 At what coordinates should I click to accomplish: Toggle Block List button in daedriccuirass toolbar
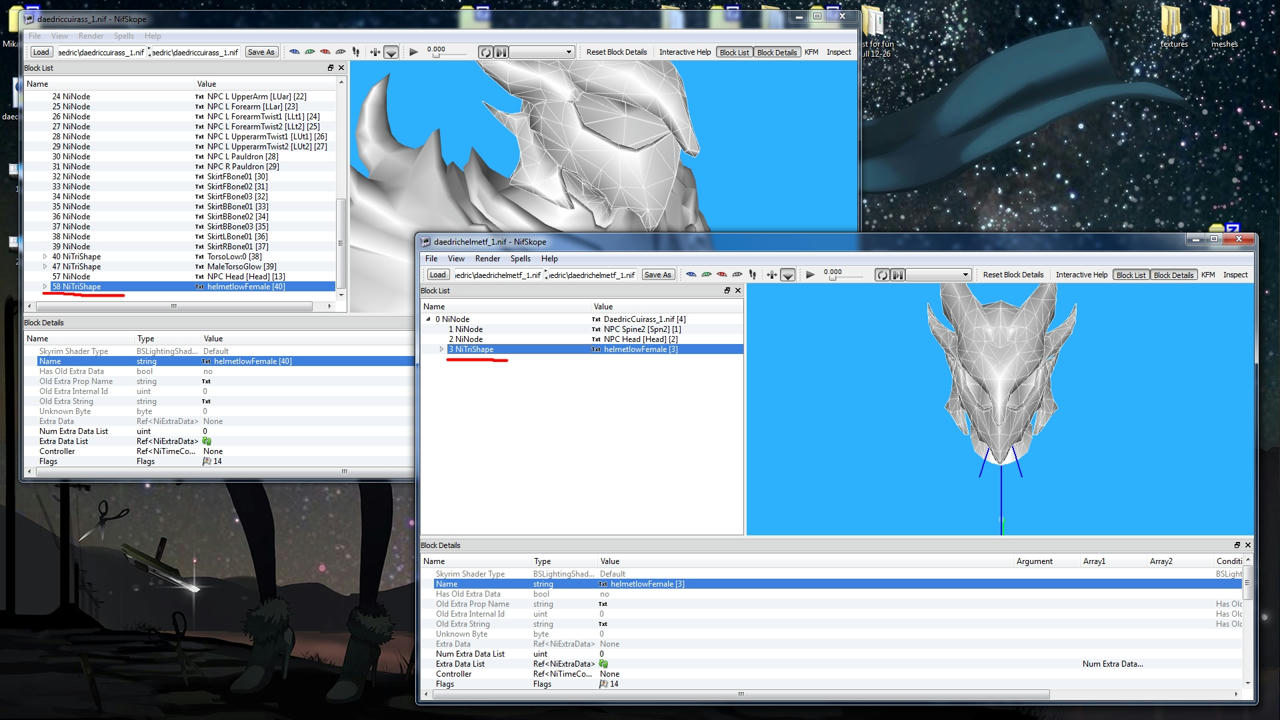(x=734, y=52)
